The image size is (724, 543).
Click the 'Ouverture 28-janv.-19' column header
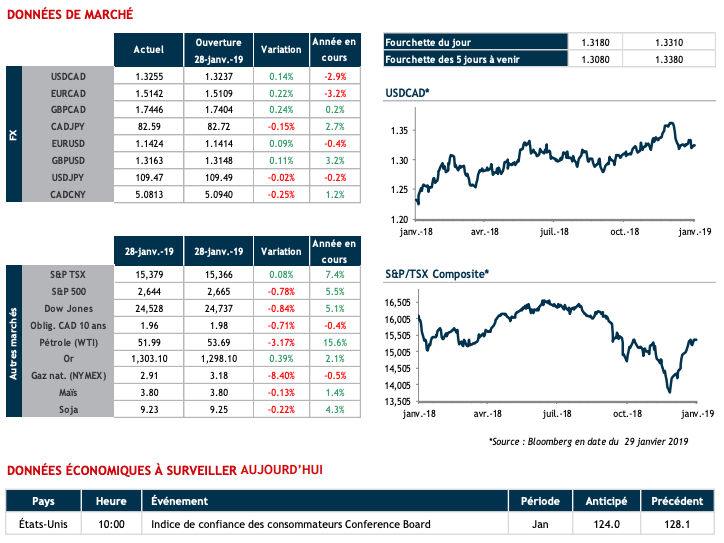pyautogui.click(x=218, y=49)
